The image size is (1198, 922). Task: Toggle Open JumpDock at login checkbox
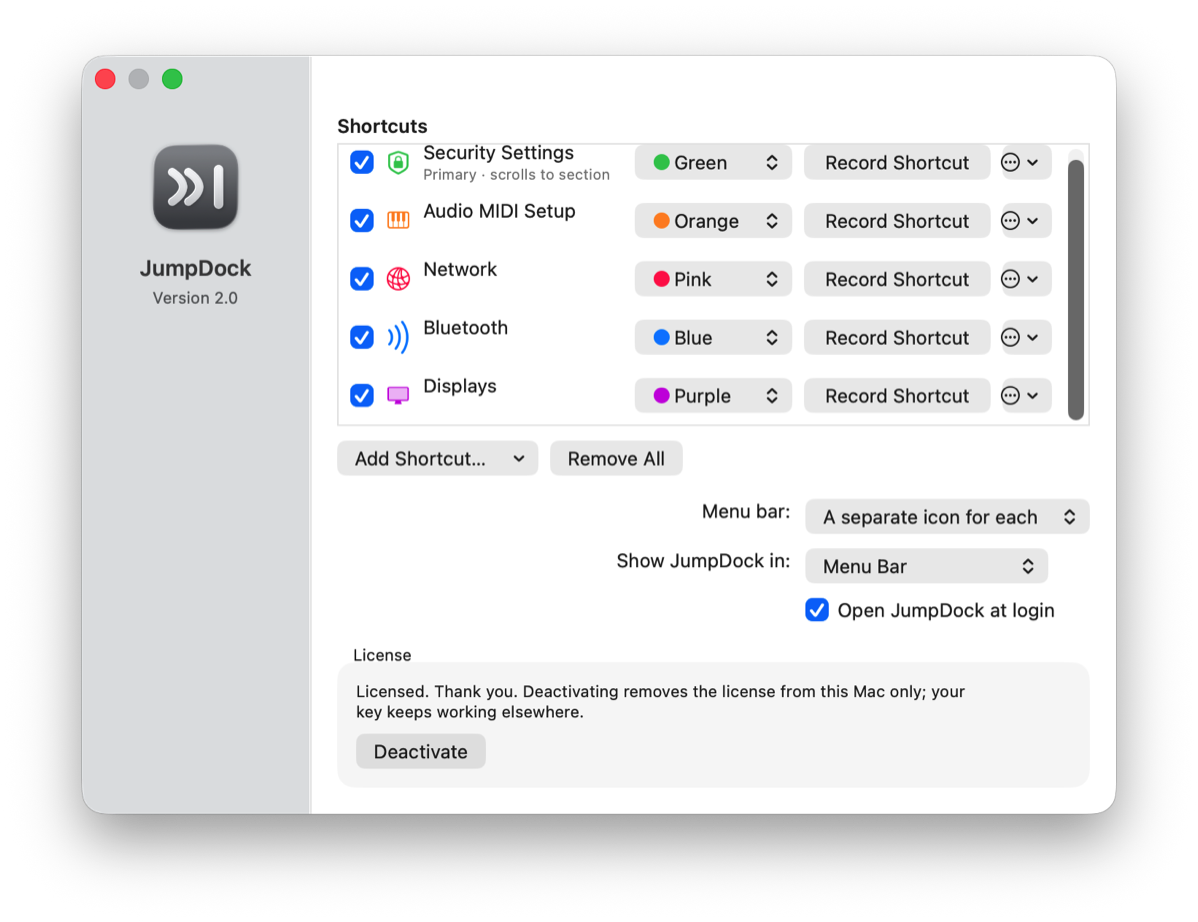[817, 610]
